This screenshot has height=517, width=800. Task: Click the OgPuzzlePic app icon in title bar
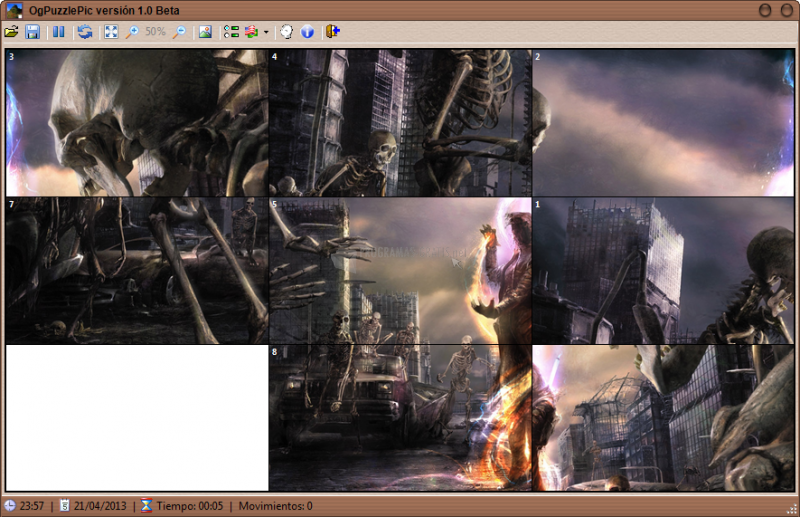14,10
